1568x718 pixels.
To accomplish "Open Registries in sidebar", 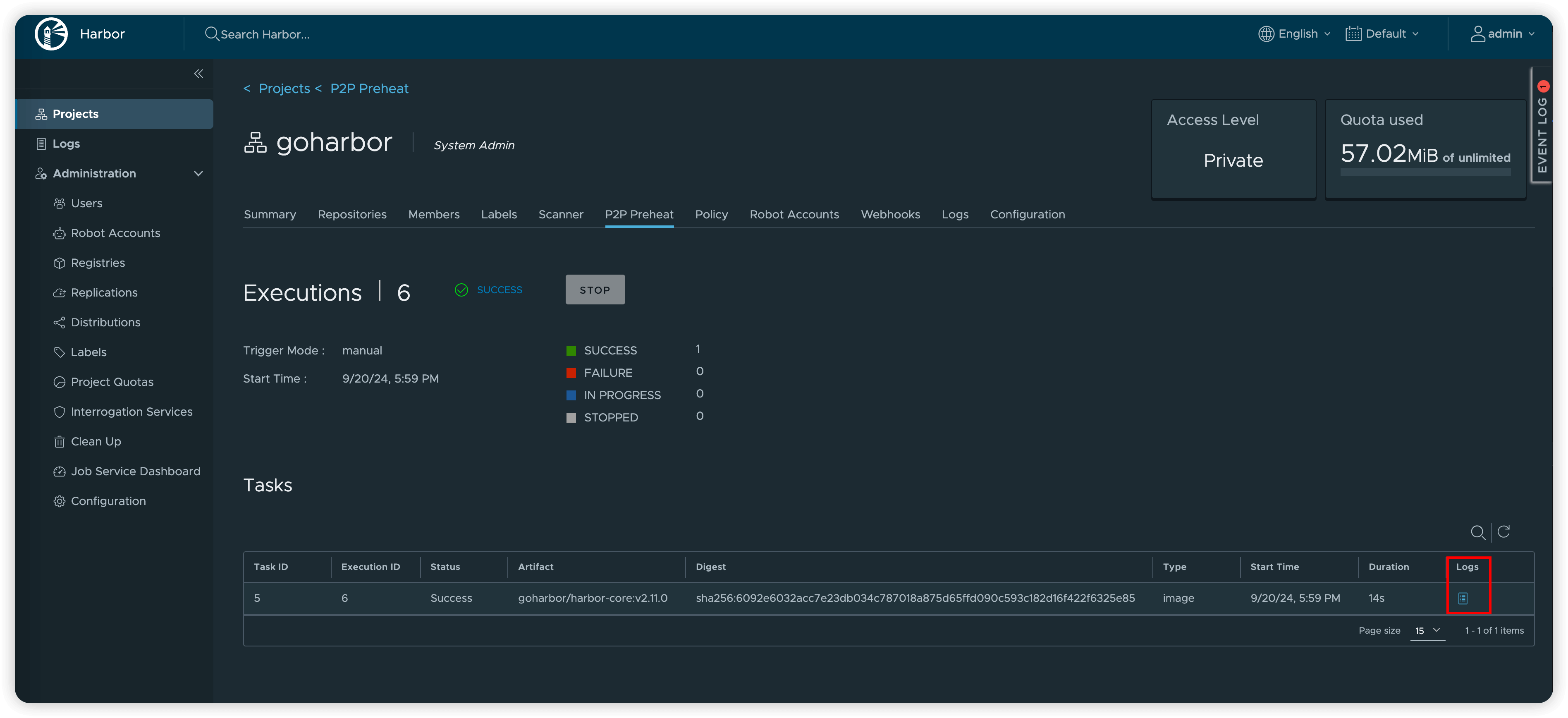I will [x=98, y=263].
